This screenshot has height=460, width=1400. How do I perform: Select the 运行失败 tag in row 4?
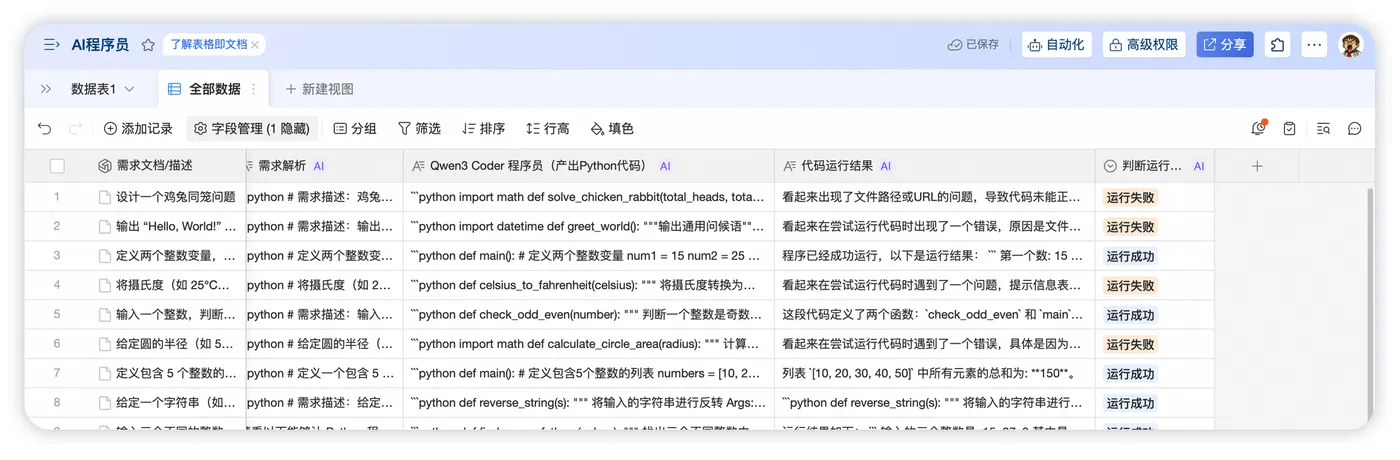pyautogui.click(x=1130, y=285)
